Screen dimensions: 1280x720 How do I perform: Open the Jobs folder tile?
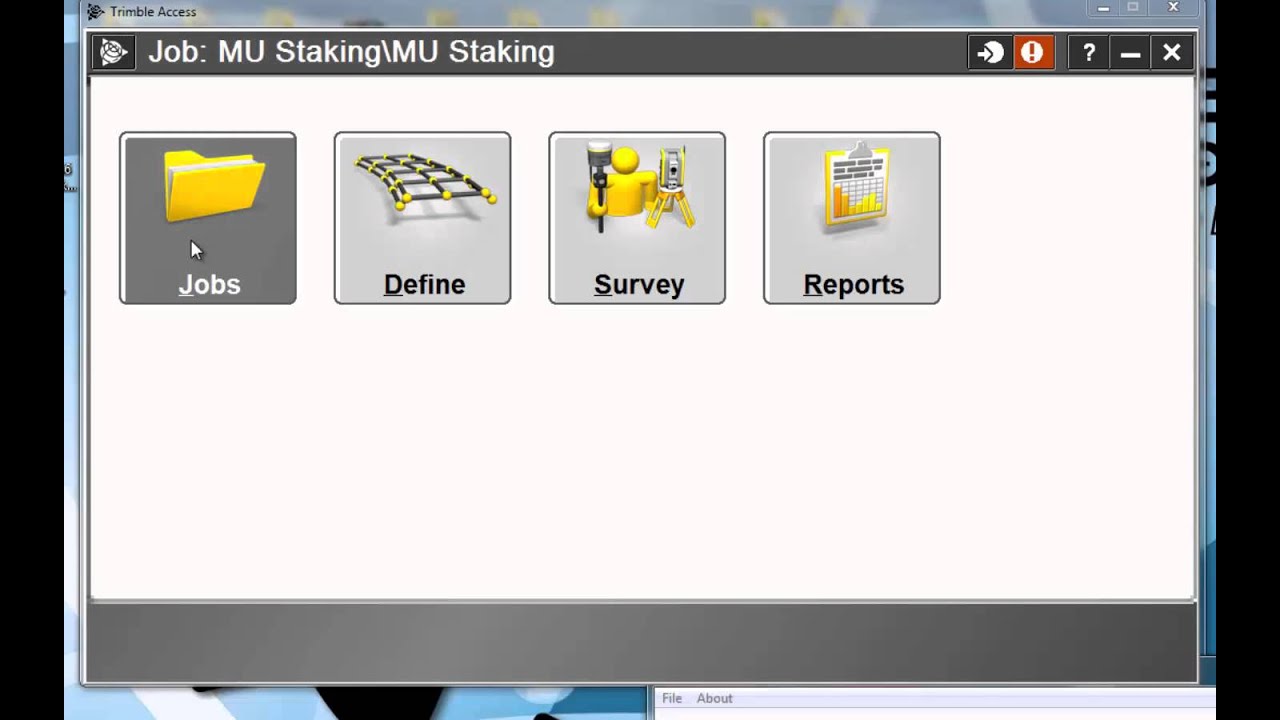point(208,218)
